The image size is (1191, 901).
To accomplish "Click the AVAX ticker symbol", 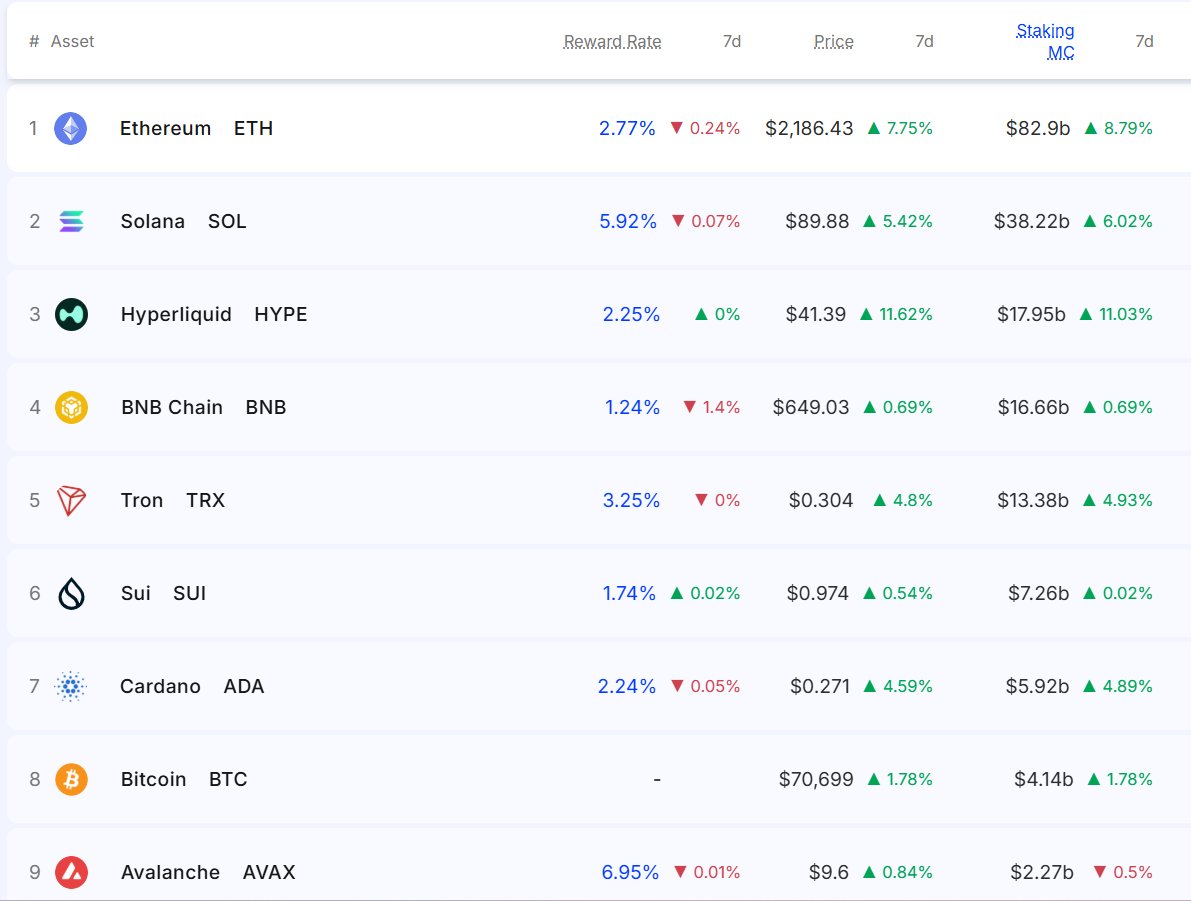I will (269, 872).
